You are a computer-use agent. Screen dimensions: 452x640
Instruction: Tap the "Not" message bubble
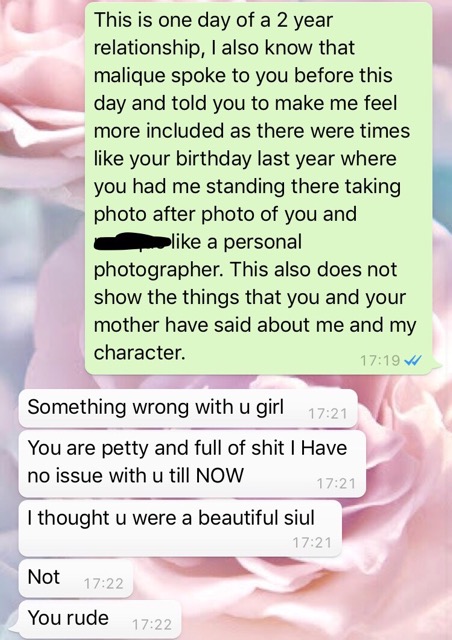coord(76,579)
